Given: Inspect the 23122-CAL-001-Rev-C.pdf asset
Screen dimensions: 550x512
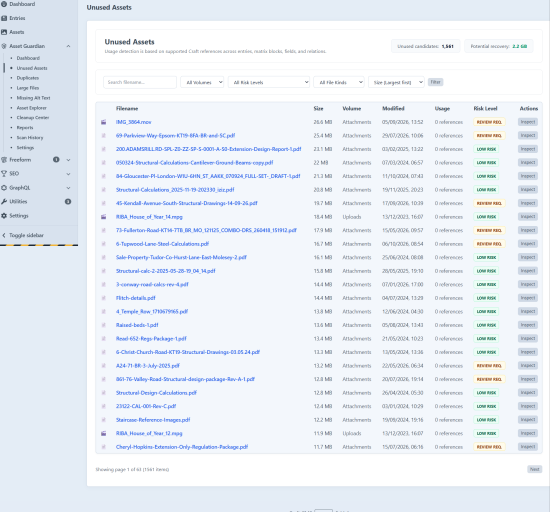Looking at the screenshot, I should point(528,406).
